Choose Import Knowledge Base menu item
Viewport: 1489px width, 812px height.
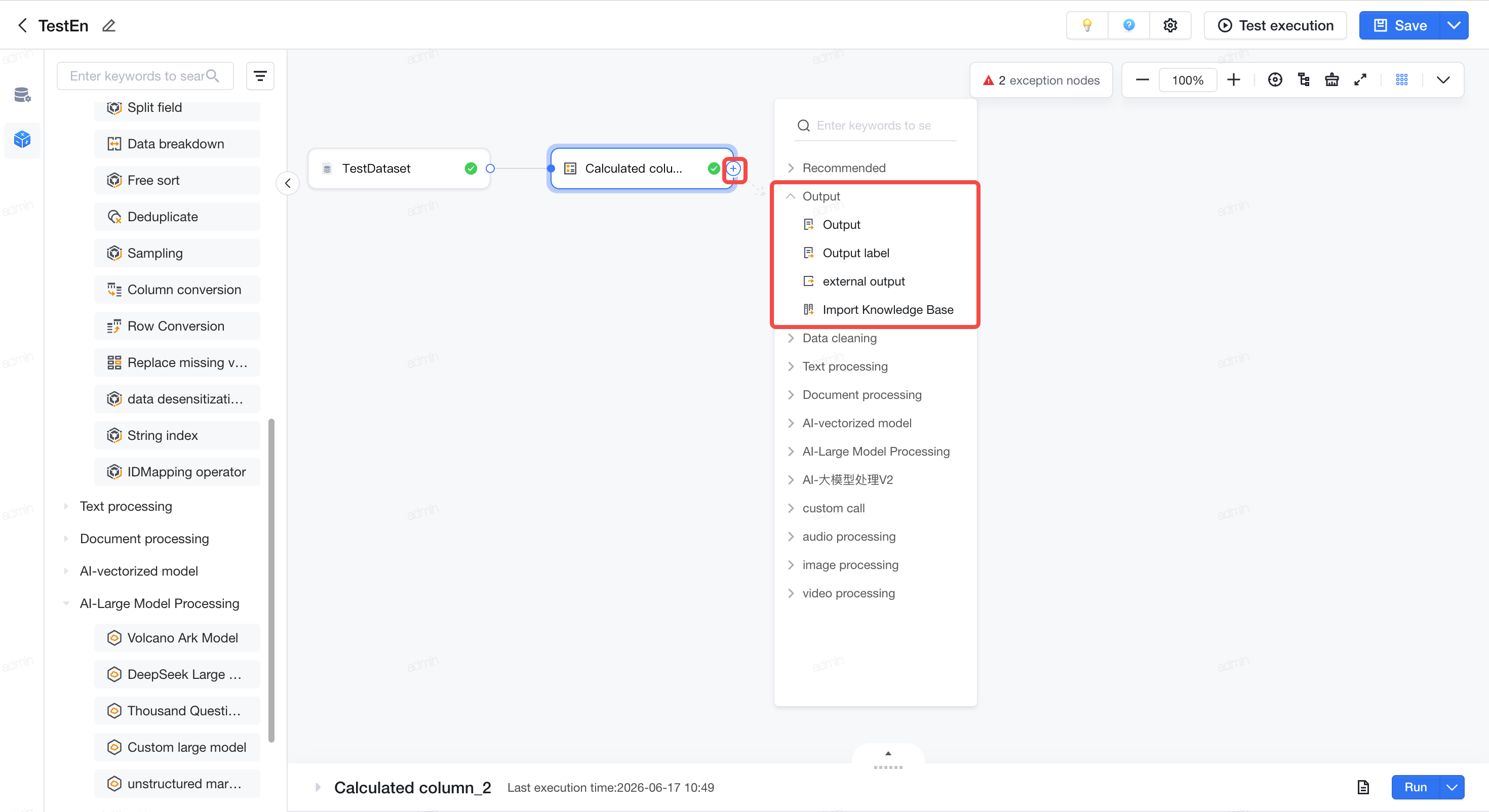coord(887,310)
